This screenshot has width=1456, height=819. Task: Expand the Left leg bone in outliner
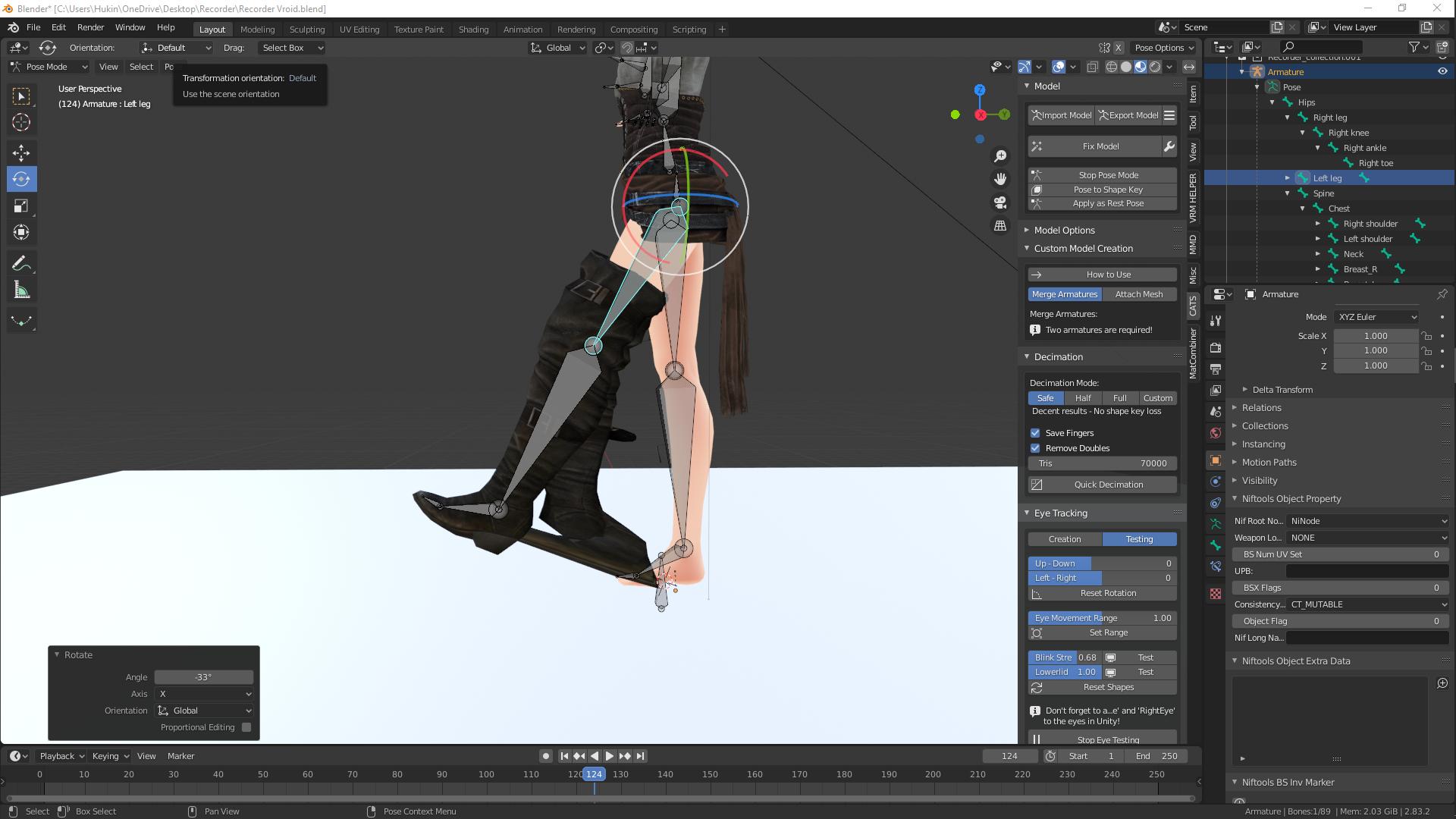(x=1287, y=178)
